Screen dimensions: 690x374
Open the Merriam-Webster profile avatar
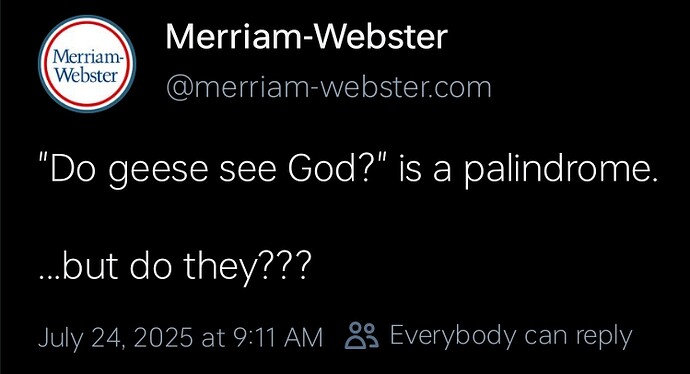87,64
